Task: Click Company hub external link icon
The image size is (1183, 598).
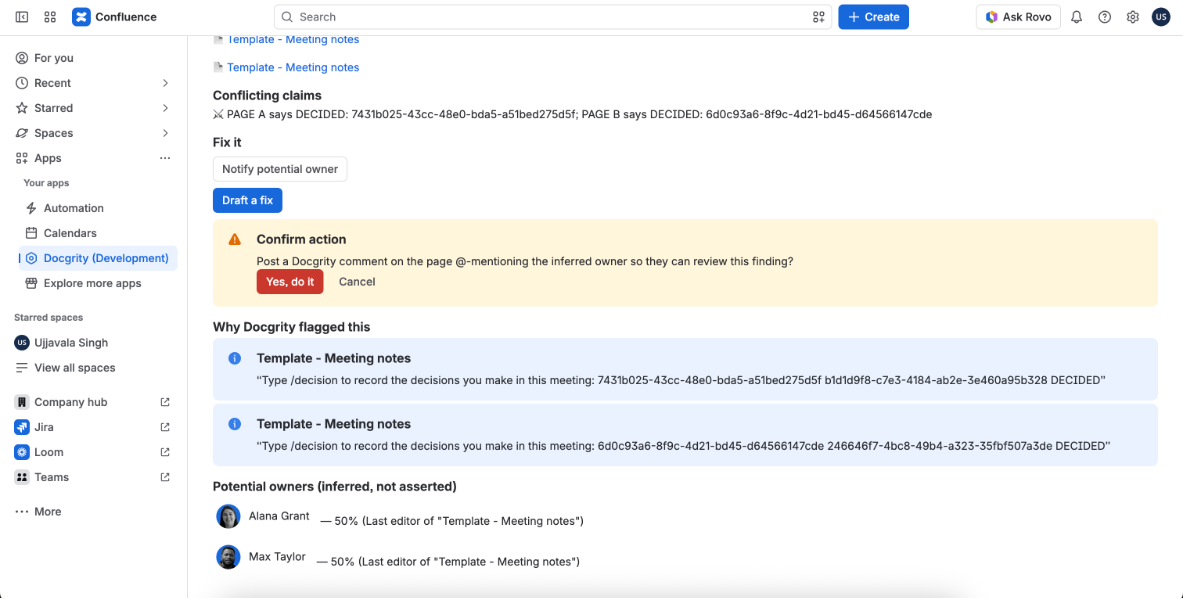Action: pos(165,402)
